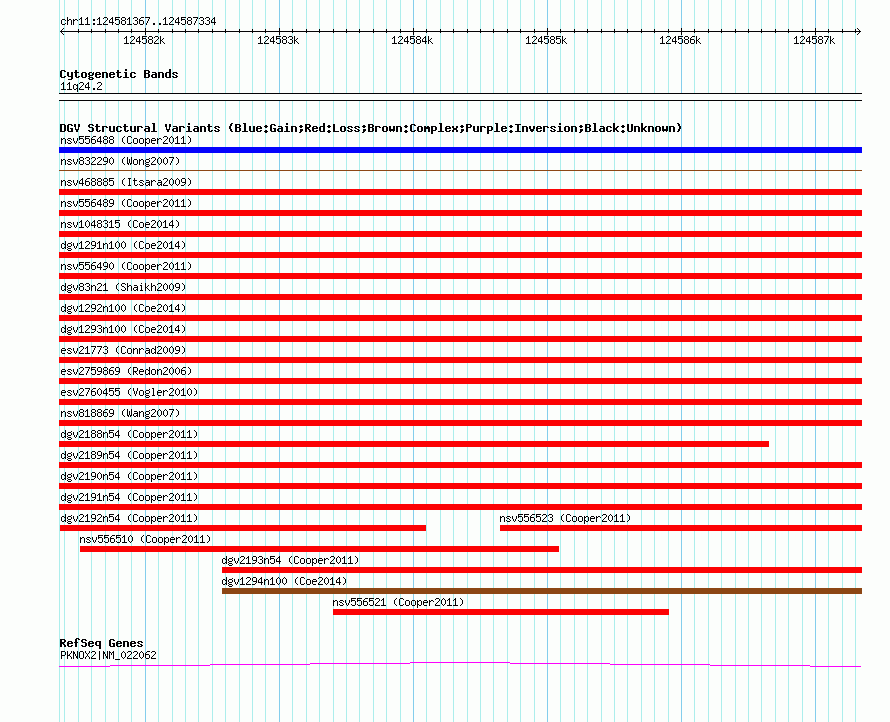Click the nsv832290 (Wong2007) label
Image resolution: width=890 pixels, height=722 pixels.
(120, 161)
